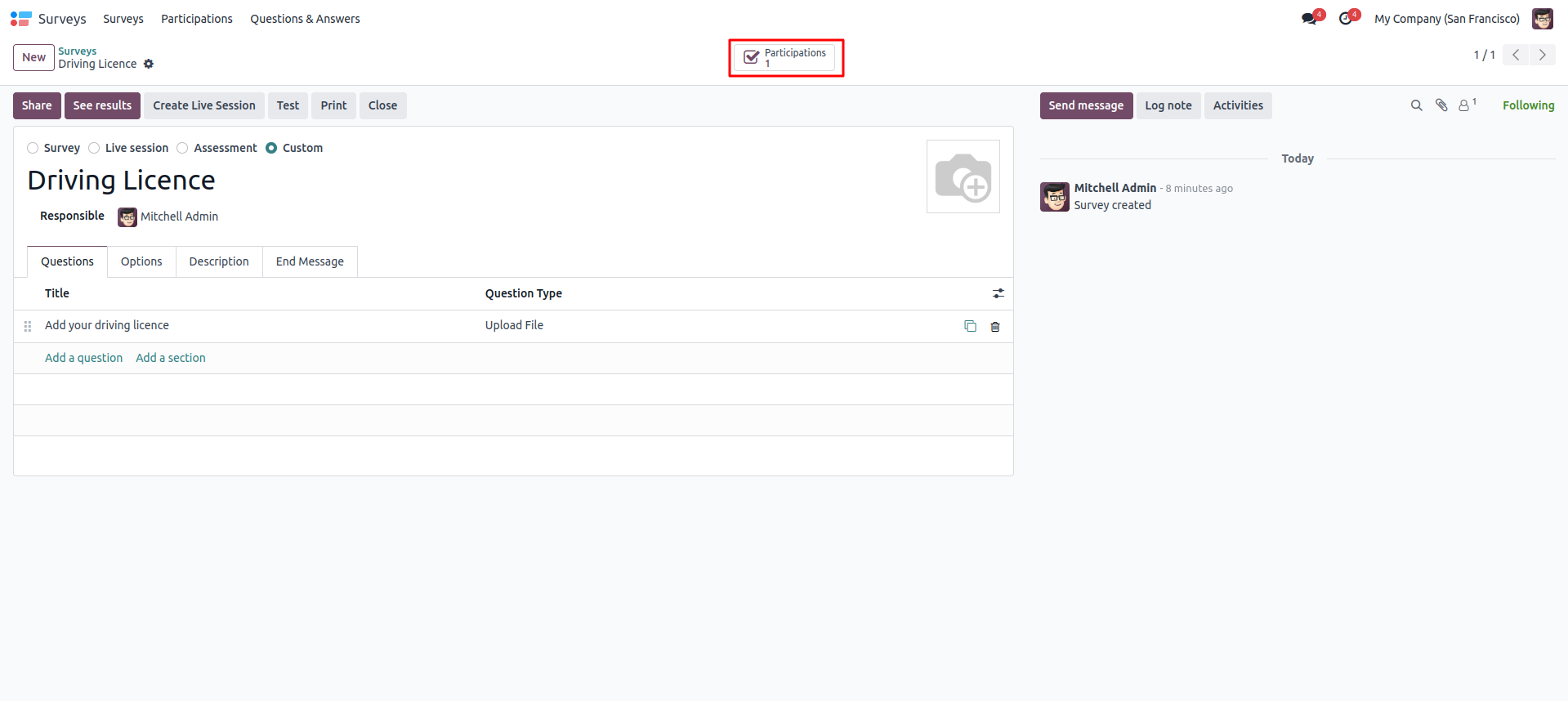Search messages in the chatter

(1416, 105)
